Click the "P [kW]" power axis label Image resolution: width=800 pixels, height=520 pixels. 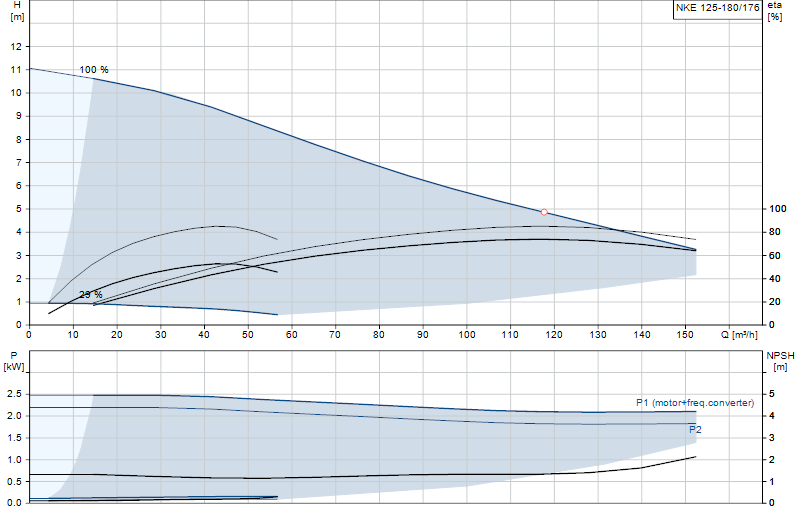pos(14,361)
